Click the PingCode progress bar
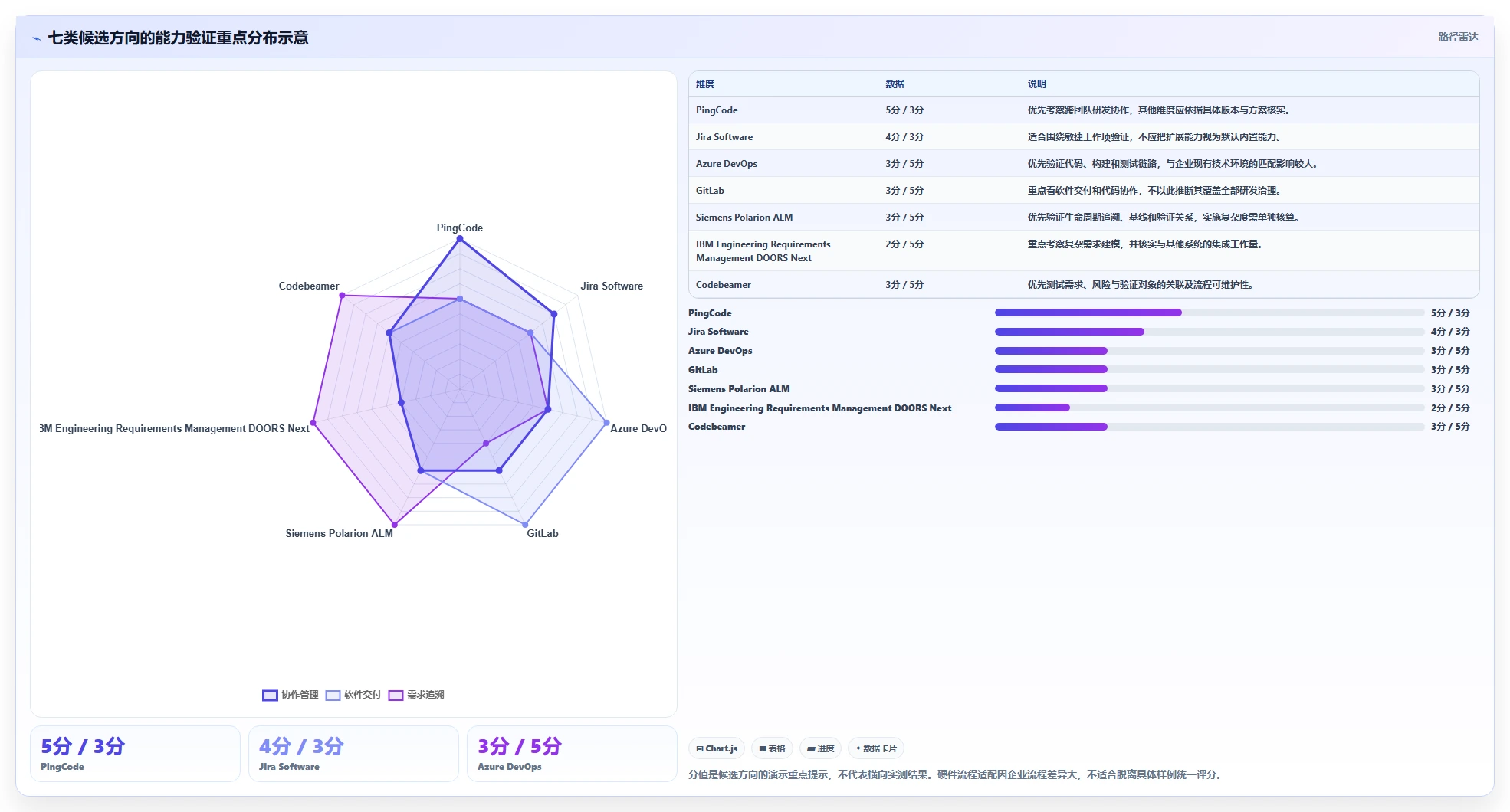1510x812 pixels. pyautogui.click(x=1209, y=313)
